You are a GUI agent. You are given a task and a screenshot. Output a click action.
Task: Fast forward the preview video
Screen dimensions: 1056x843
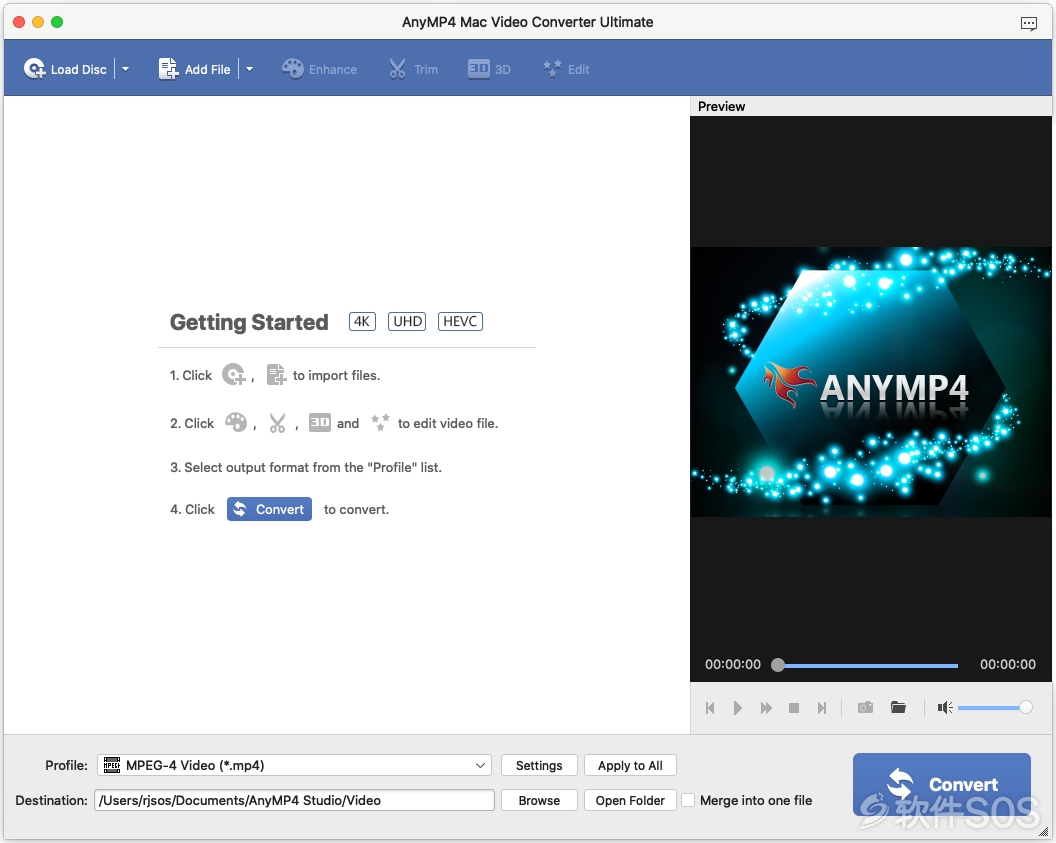[x=766, y=708]
